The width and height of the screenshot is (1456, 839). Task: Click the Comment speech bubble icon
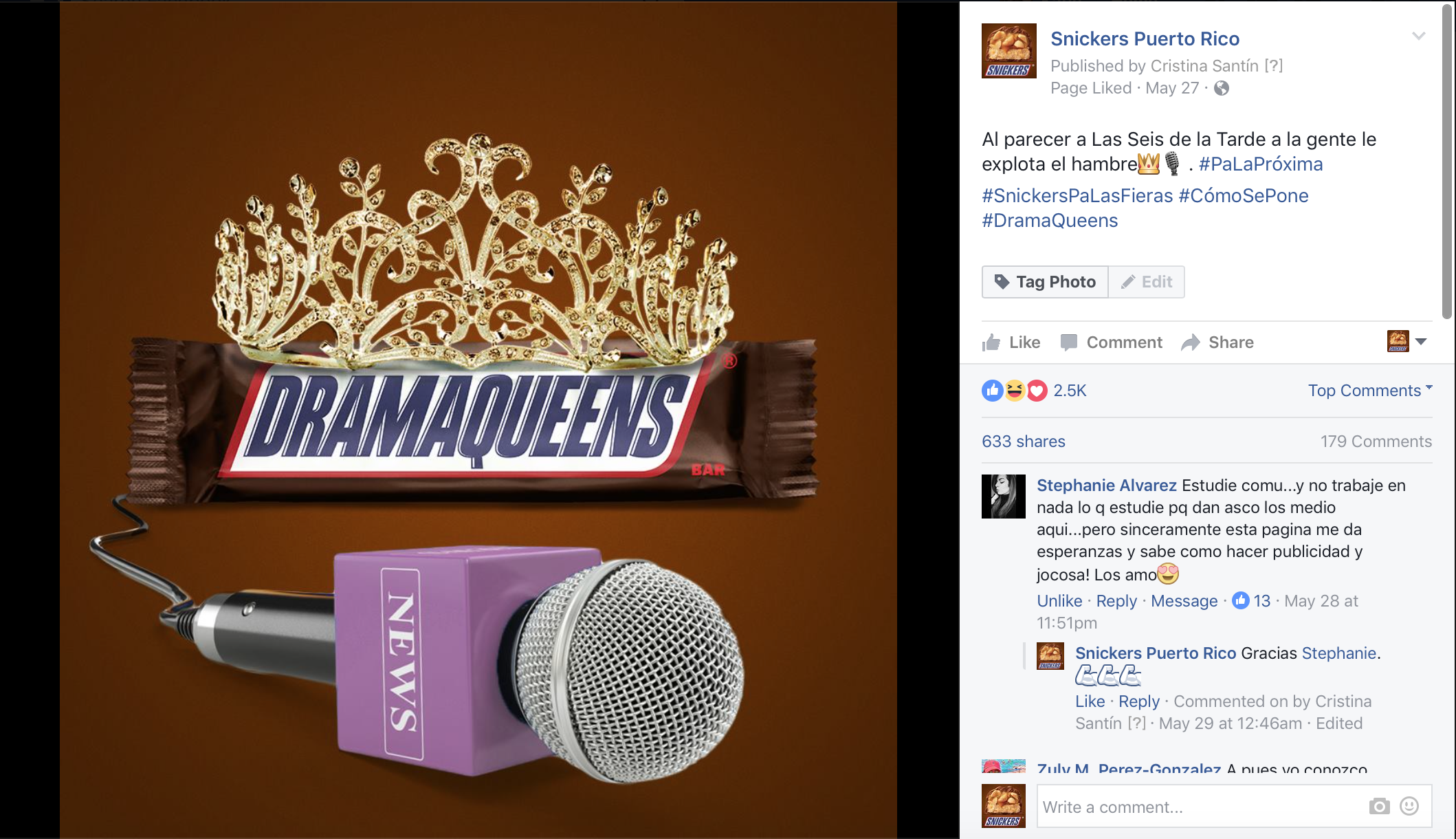tap(1068, 342)
